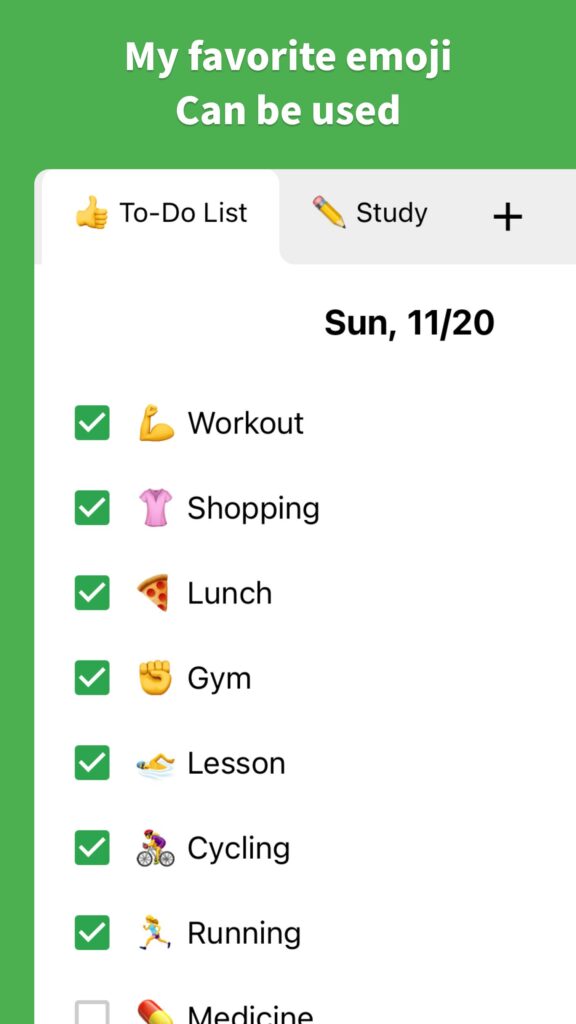The image size is (576, 1024).
Task: Select the To-Do List tab
Action: (161, 213)
